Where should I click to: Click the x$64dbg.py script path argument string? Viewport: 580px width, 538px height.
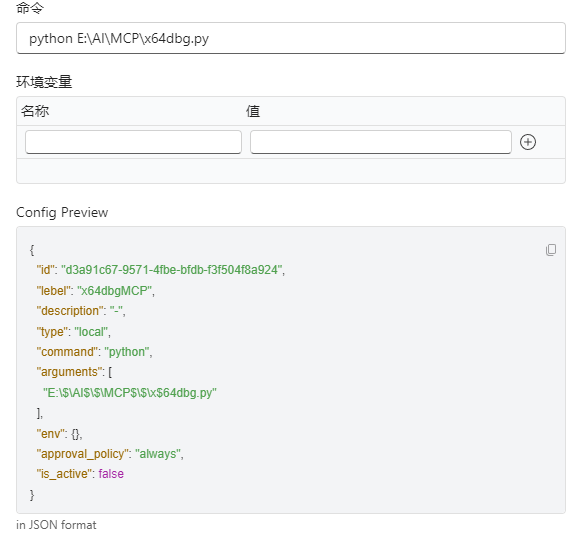click(x=130, y=393)
